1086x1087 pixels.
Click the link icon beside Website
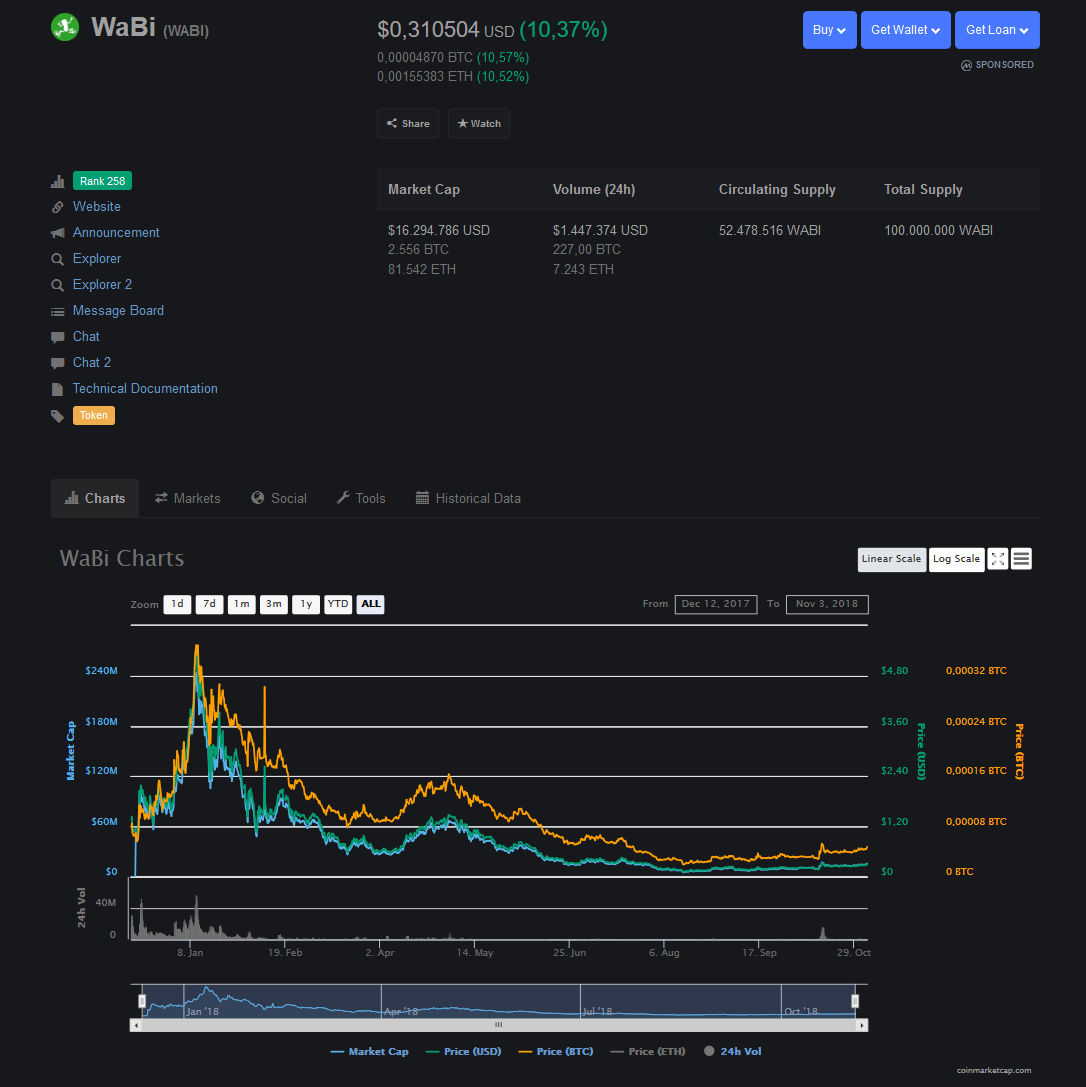point(58,207)
